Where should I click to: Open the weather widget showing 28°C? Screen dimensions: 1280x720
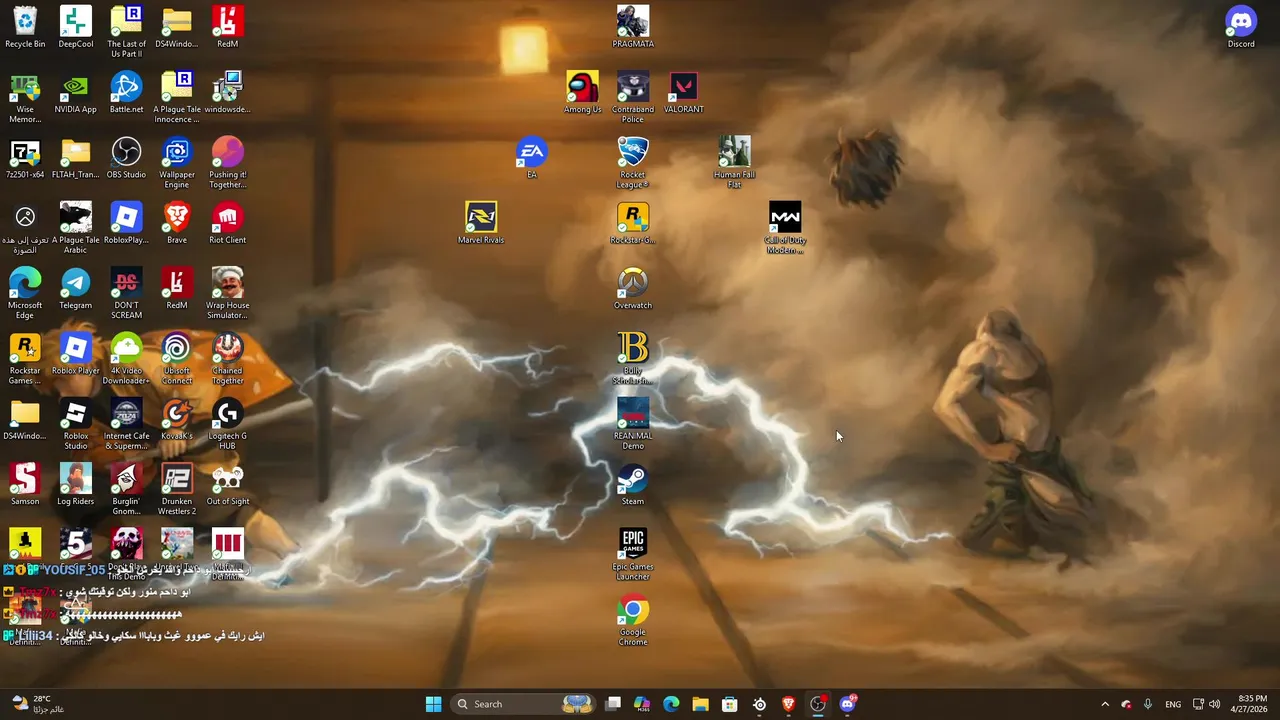(x=38, y=704)
